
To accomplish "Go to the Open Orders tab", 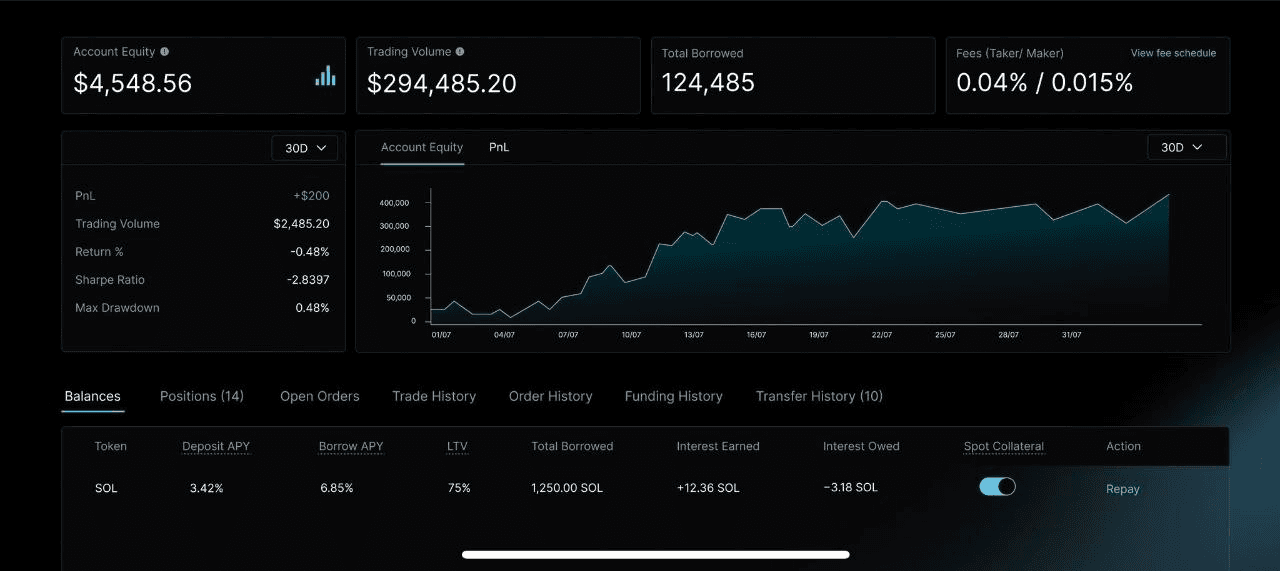I will [320, 397].
